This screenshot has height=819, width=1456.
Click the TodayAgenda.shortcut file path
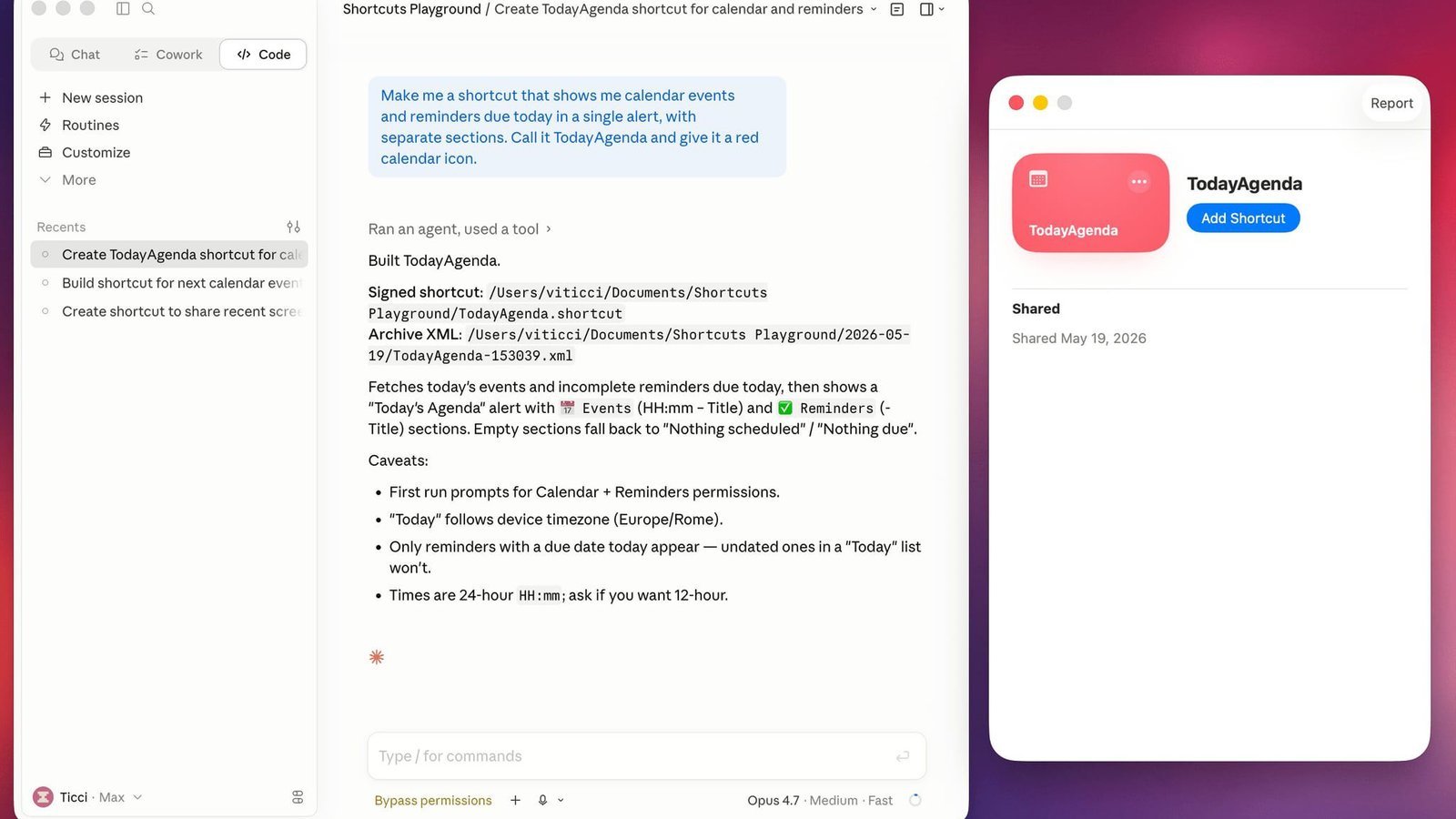tap(568, 303)
